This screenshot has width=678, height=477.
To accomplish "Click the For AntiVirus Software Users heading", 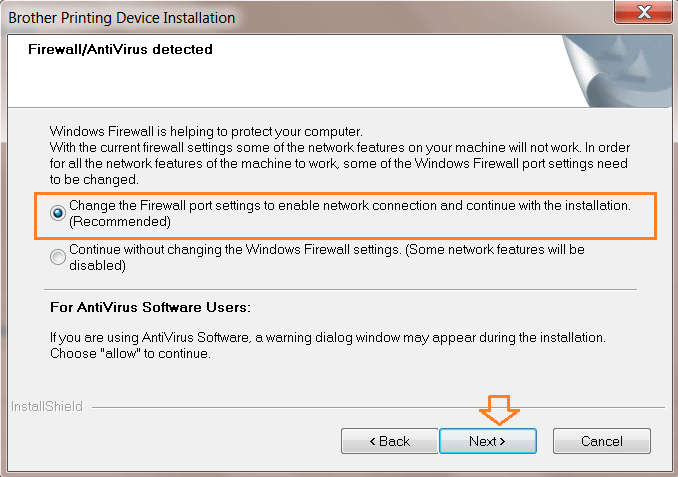I will (150, 306).
